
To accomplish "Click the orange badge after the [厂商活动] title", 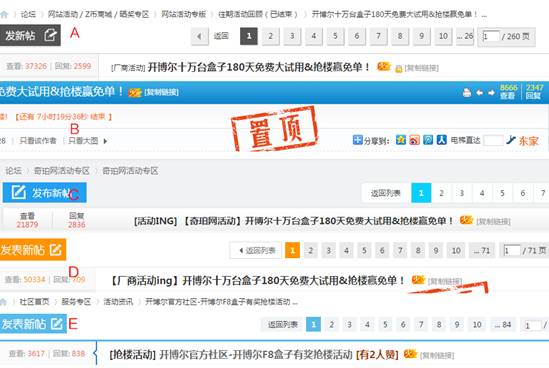I will [384, 66].
